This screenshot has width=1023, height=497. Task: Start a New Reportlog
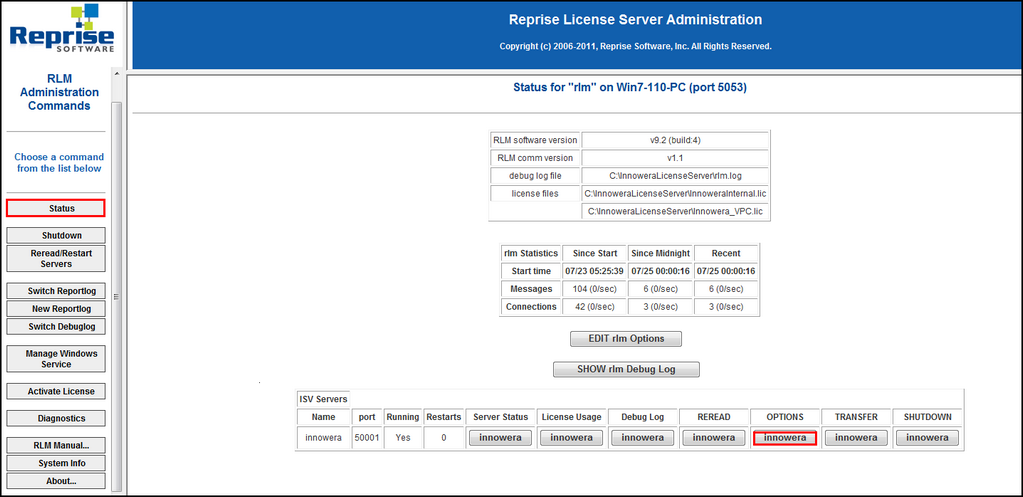(x=55, y=309)
